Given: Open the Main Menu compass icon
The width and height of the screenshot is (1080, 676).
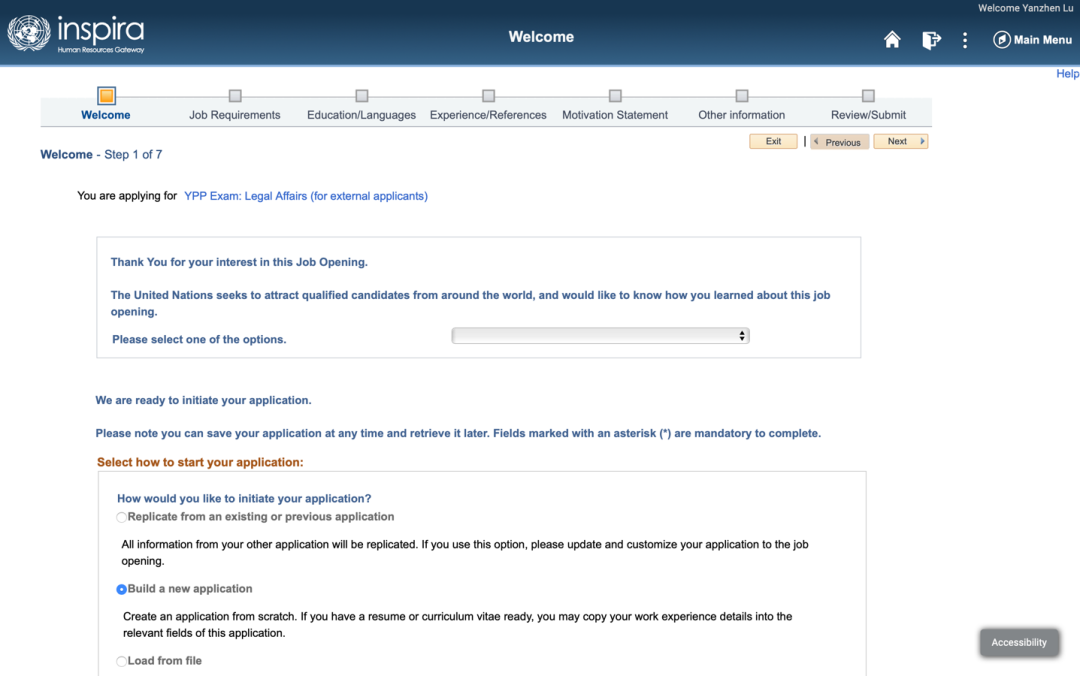Looking at the screenshot, I should 1001,40.
